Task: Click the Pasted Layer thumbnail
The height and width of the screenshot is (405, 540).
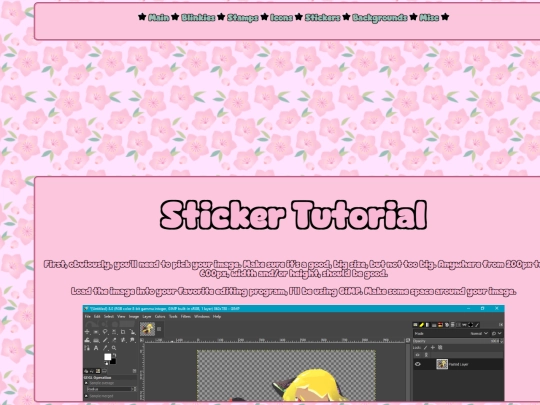Action: pyautogui.click(x=442, y=364)
